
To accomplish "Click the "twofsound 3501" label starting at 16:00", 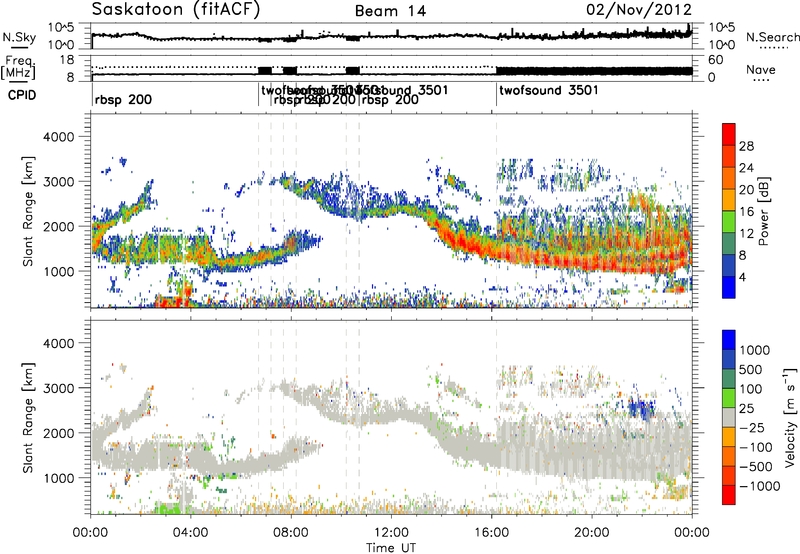I will tap(548, 91).
